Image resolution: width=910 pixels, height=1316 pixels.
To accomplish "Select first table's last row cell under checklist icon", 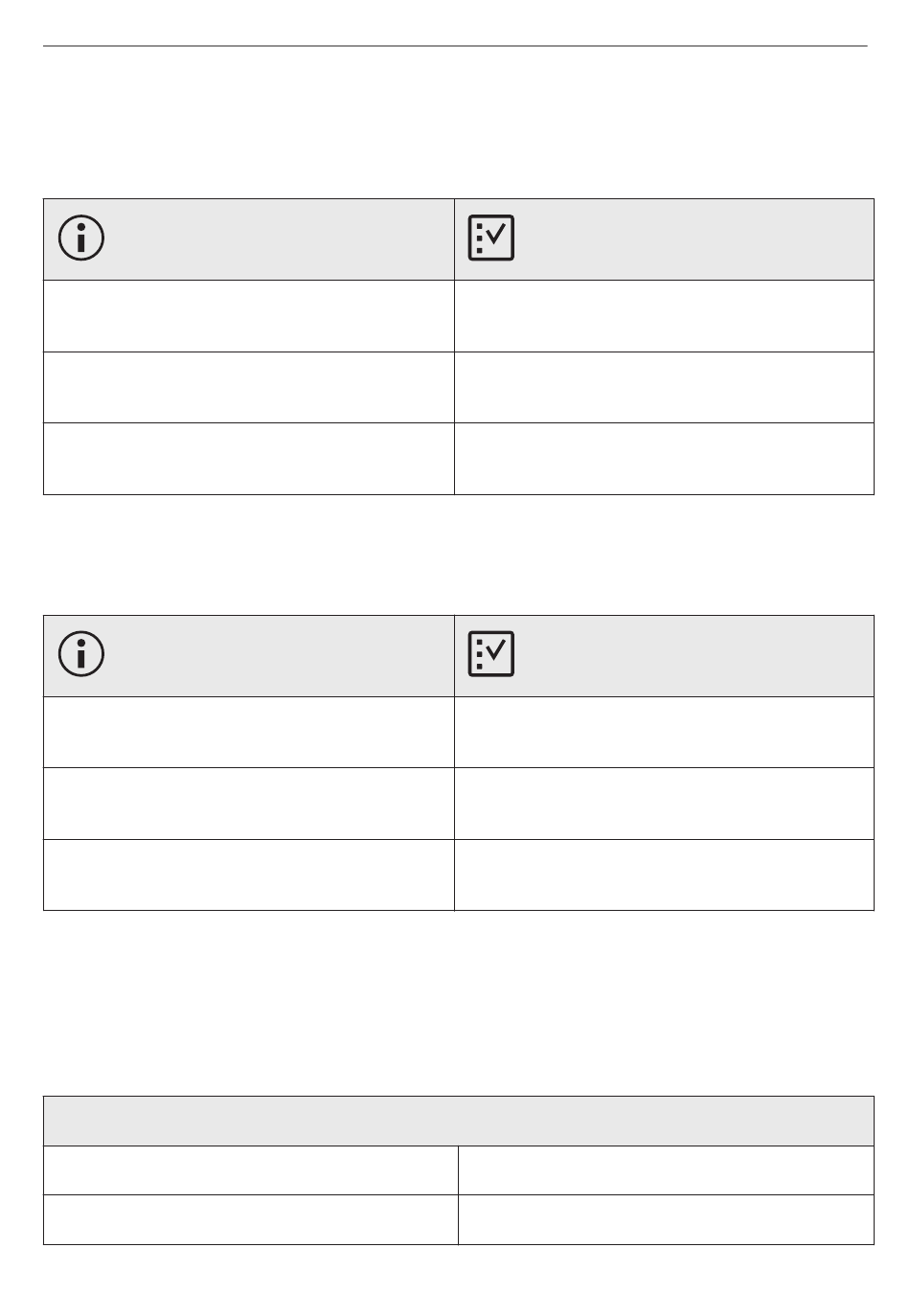I will pos(664,459).
